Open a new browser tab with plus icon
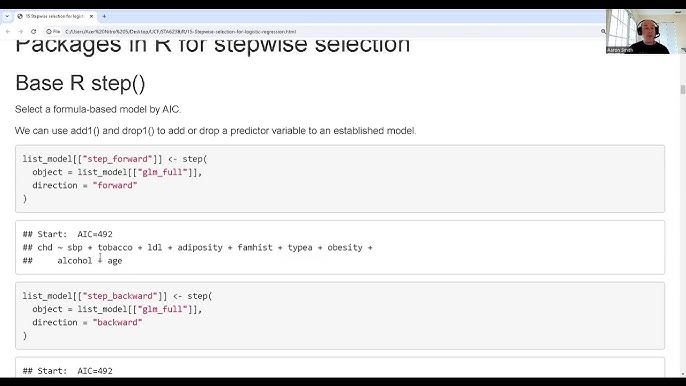This screenshot has height=386, width=686. 104,16
